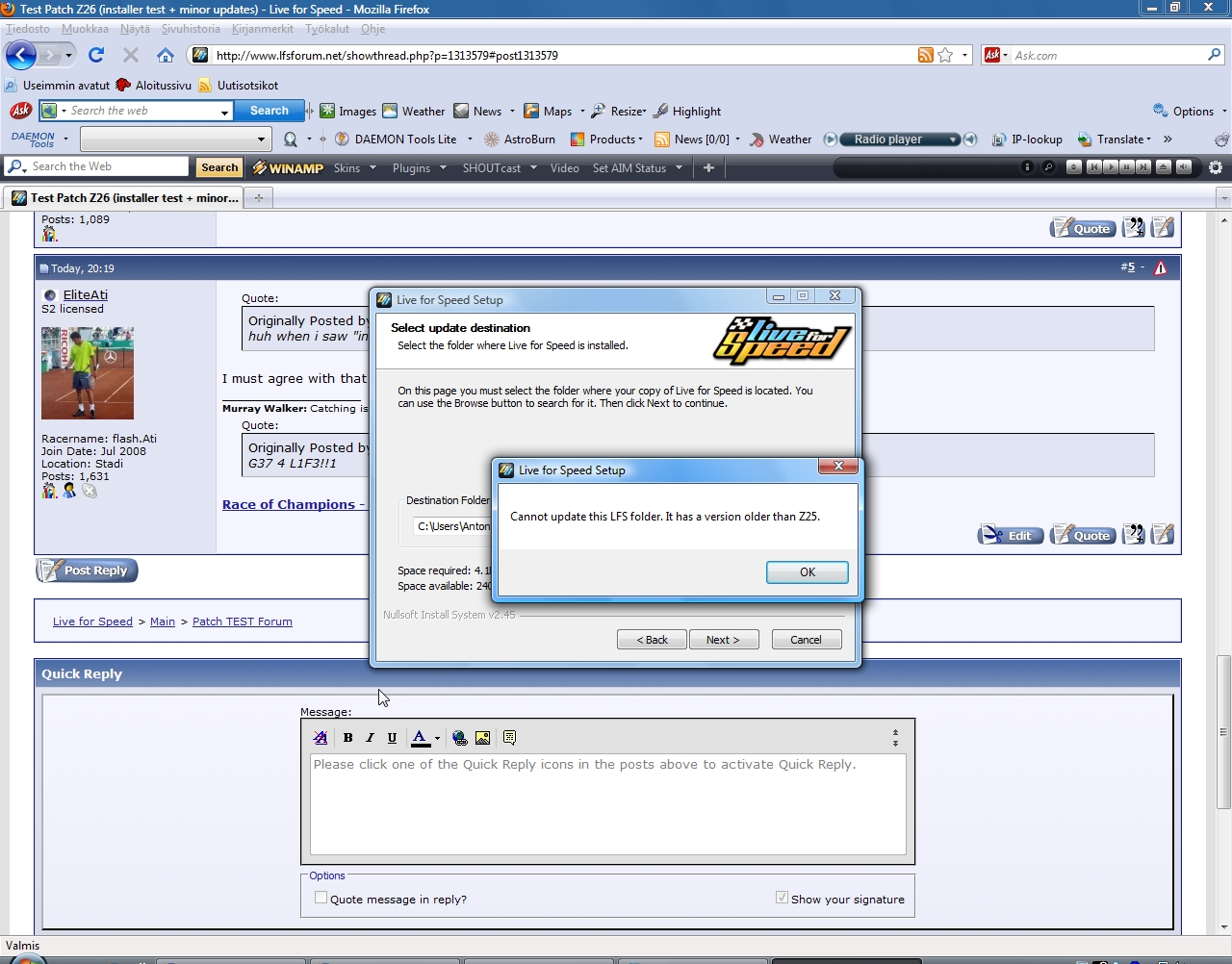The height and width of the screenshot is (964, 1232).
Task: Insert an image in Quick Reply editor
Action: tap(483, 738)
